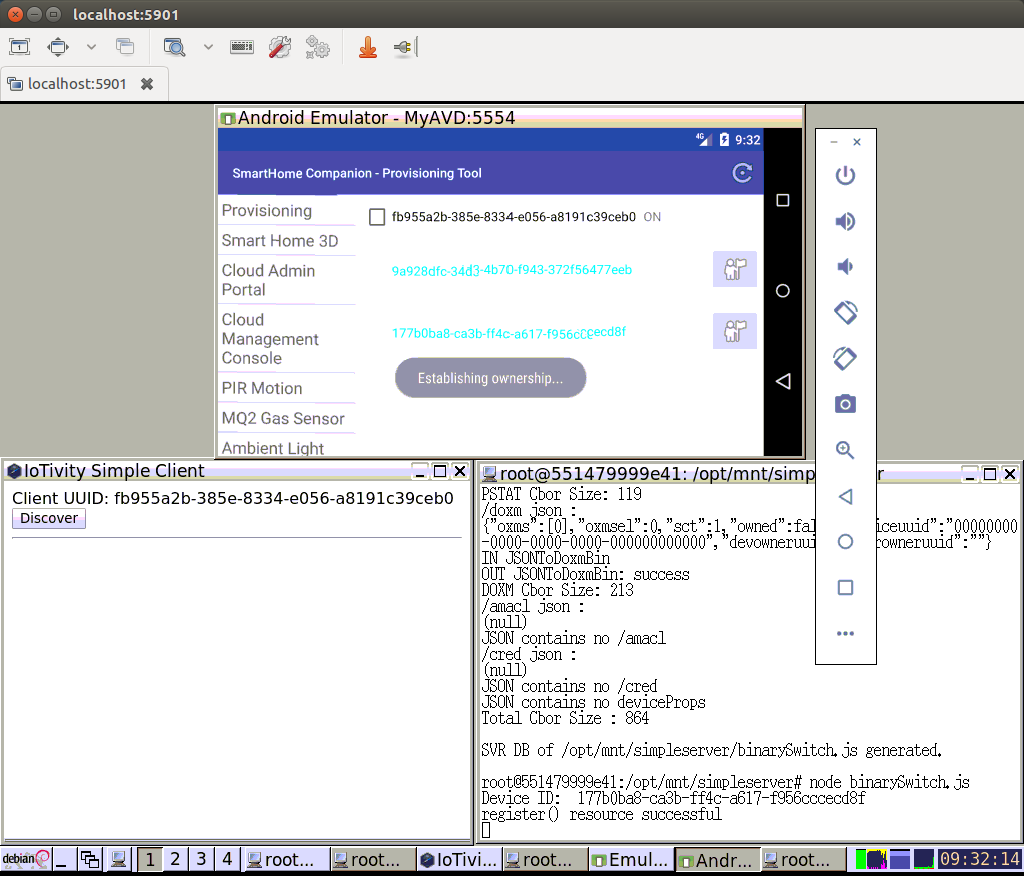Click ownership icon beside device 9a928dfc
Image resolution: width=1024 pixels, height=876 pixels.
[734, 270]
